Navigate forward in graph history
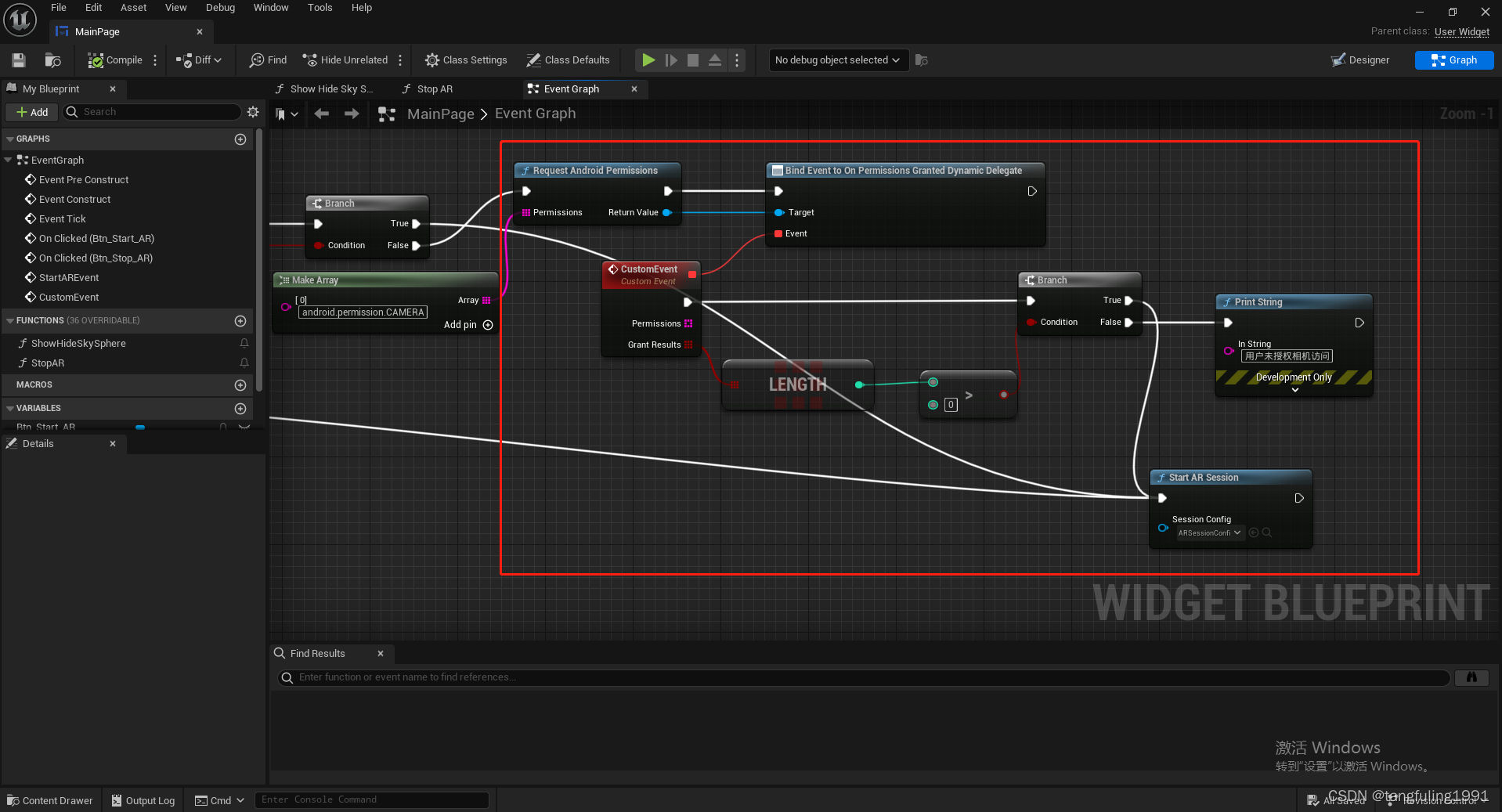This screenshot has height=812, width=1502. point(352,114)
